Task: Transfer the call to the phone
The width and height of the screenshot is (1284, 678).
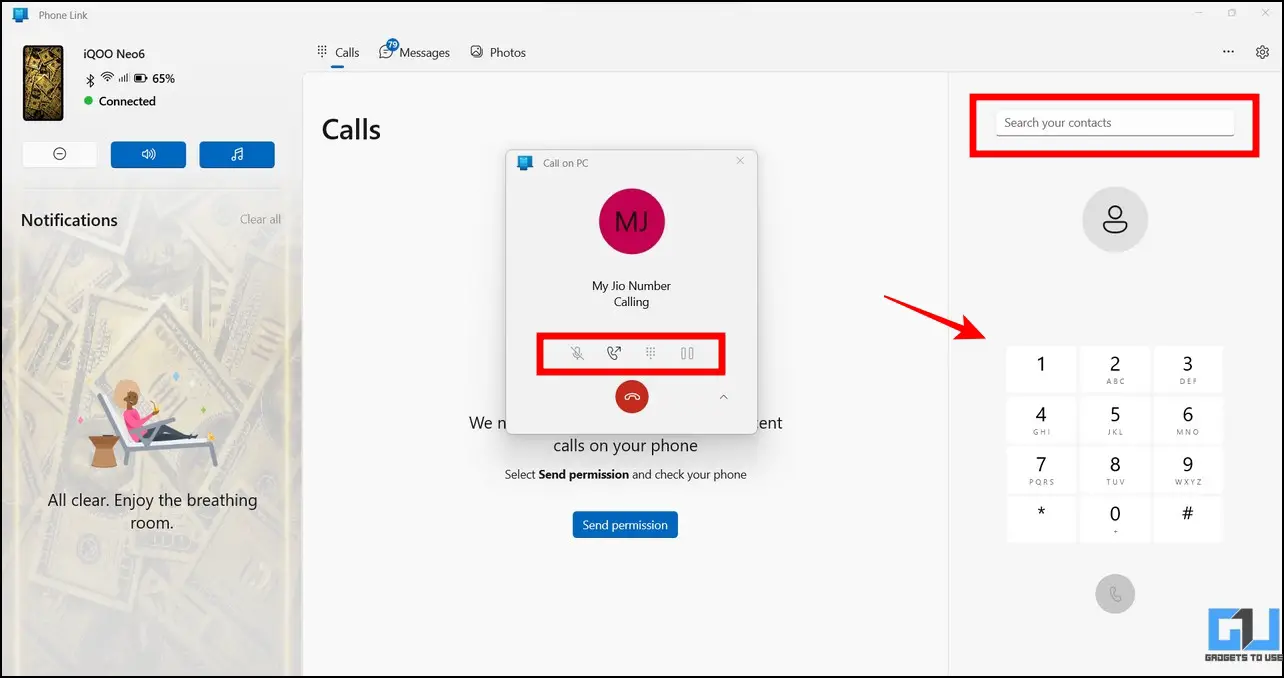Action: point(614,353)
